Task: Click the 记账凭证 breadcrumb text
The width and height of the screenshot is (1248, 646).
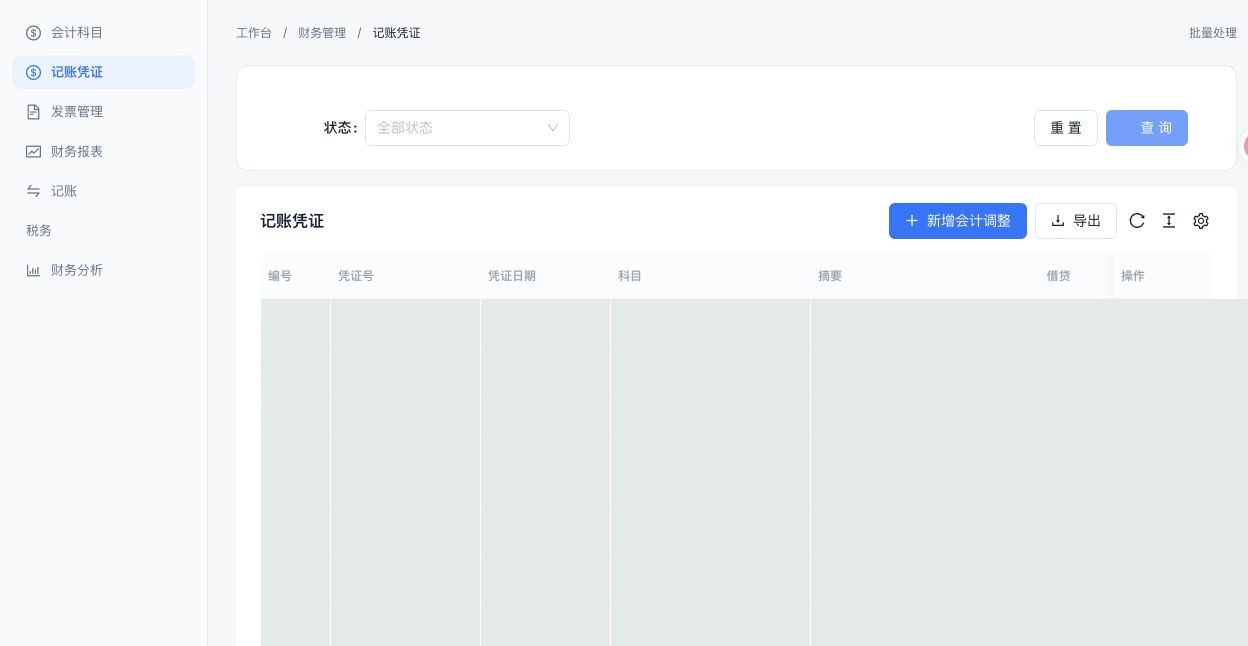Action: [397, 33]
